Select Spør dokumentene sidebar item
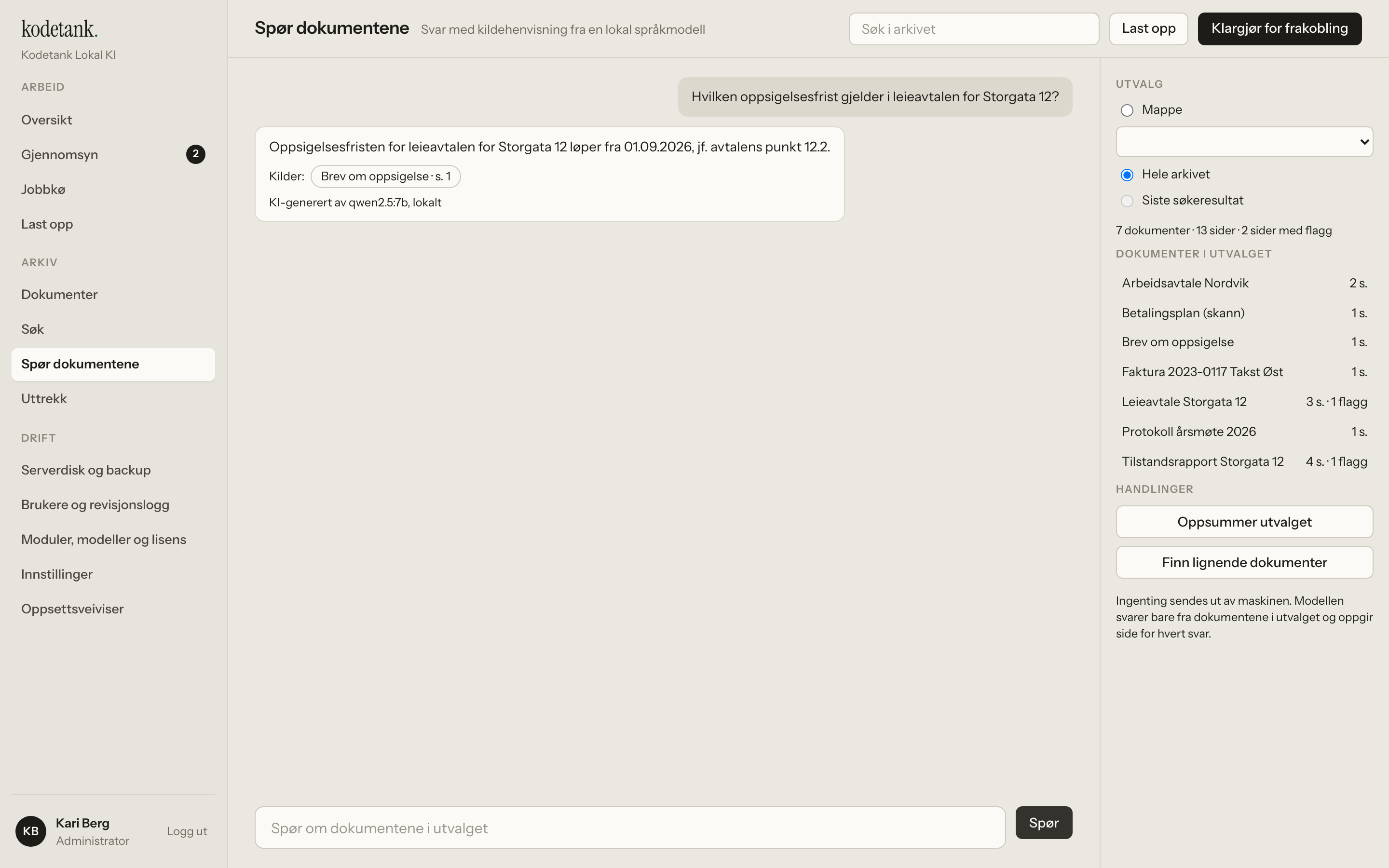 113,364
